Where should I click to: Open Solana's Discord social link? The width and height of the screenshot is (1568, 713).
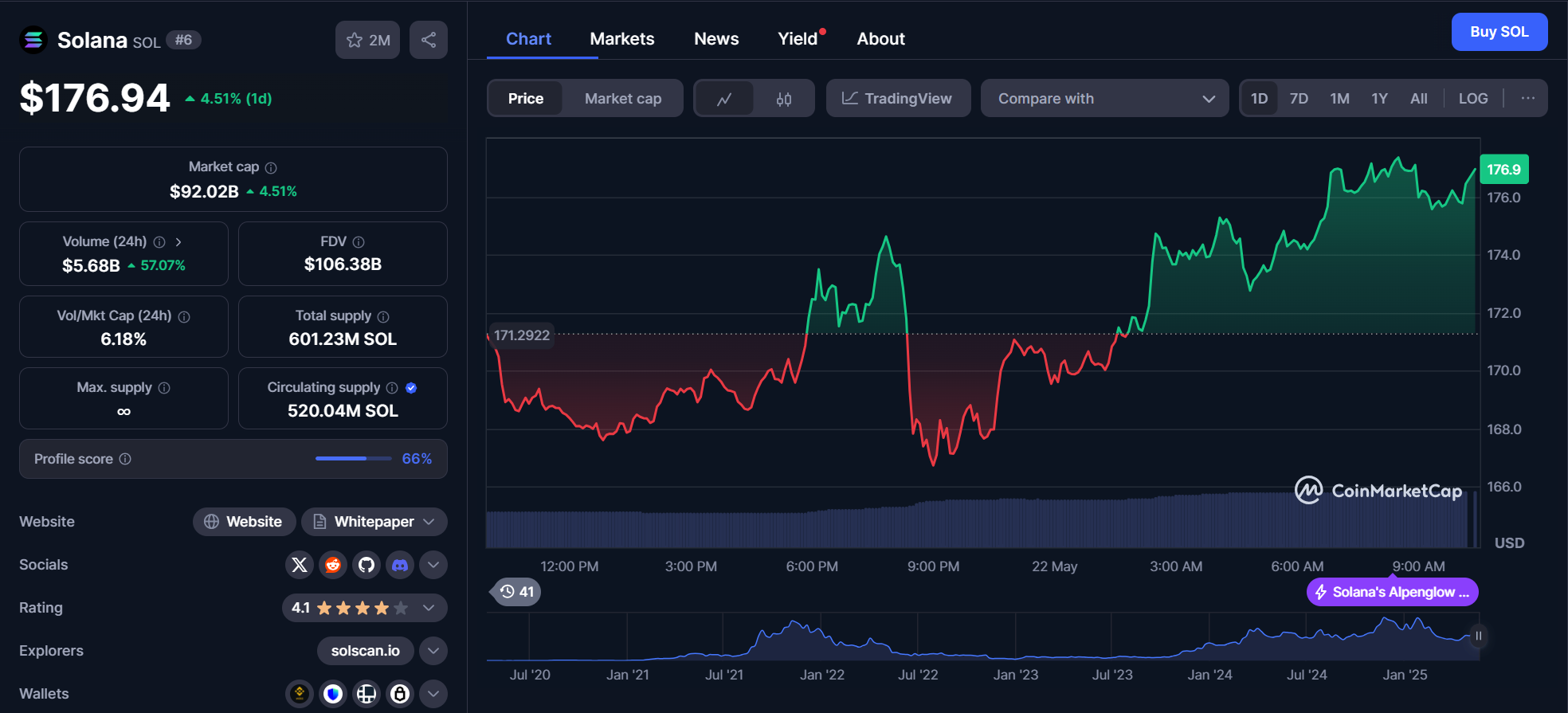click(x=400, y=565)
